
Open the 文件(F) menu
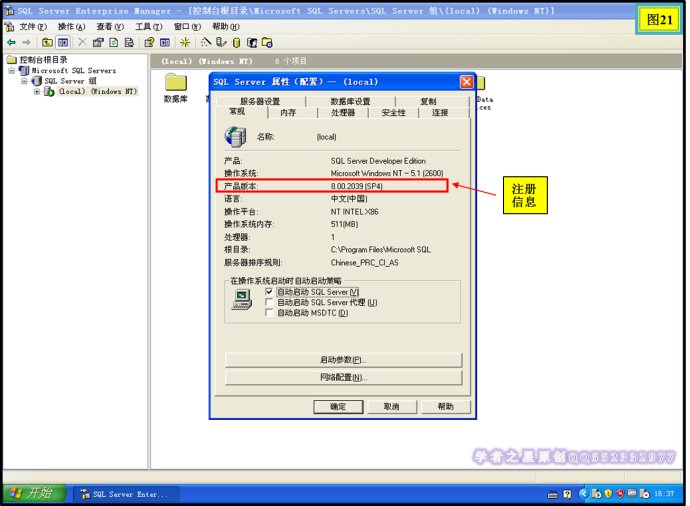33,27
